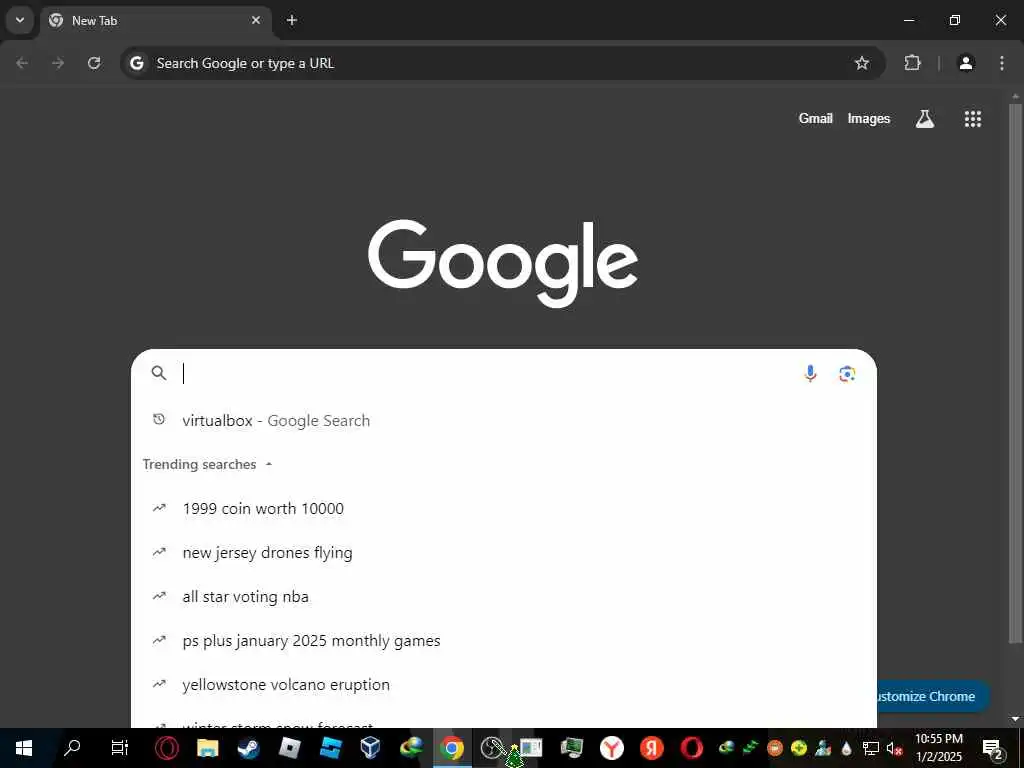This screenshot has height=768, width=1024.
Task: Open the Chrome profile avatar
Action: [965, 63]
